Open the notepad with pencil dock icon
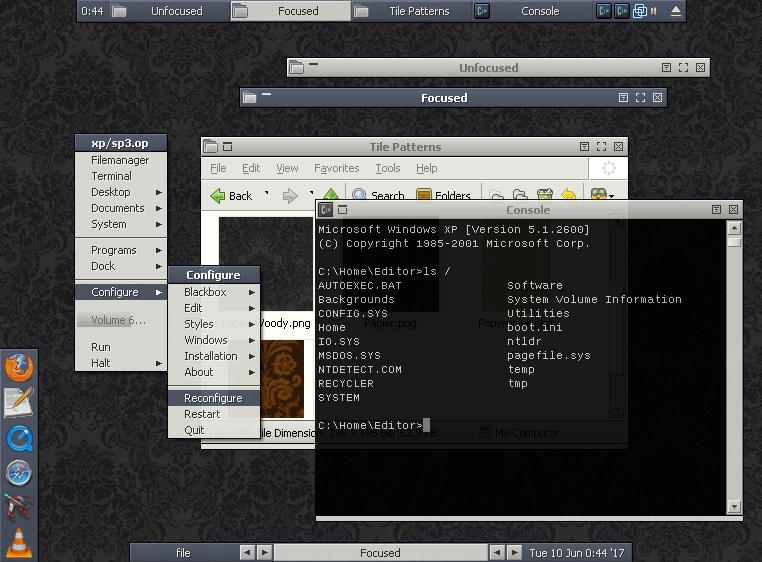Screen dimensions: 762x562 (19, 402)
